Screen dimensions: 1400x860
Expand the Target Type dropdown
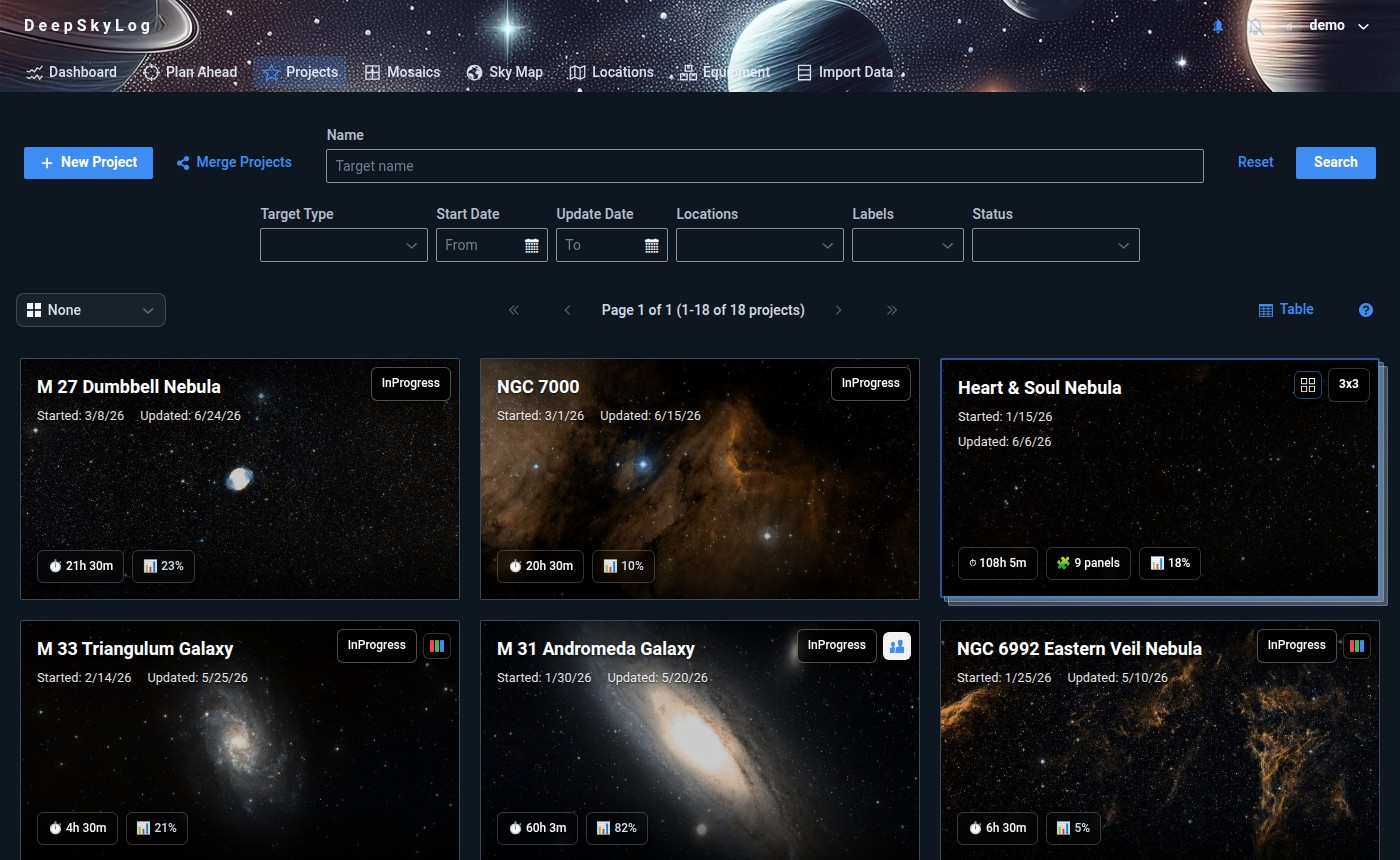pos(343,245)
